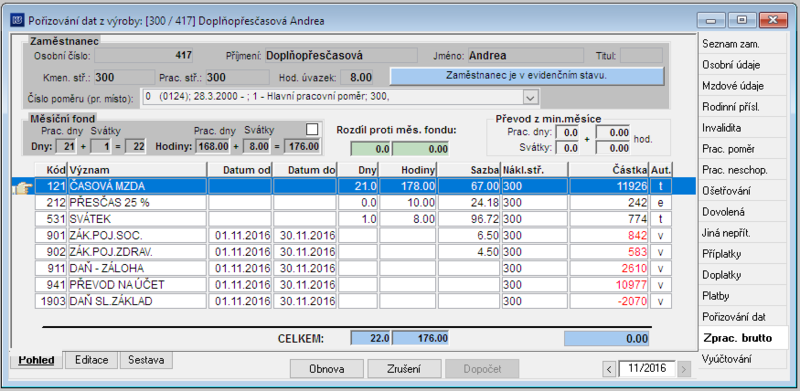
Task: Open the Invalidita side tab
Action: click(x=743, y=128)
